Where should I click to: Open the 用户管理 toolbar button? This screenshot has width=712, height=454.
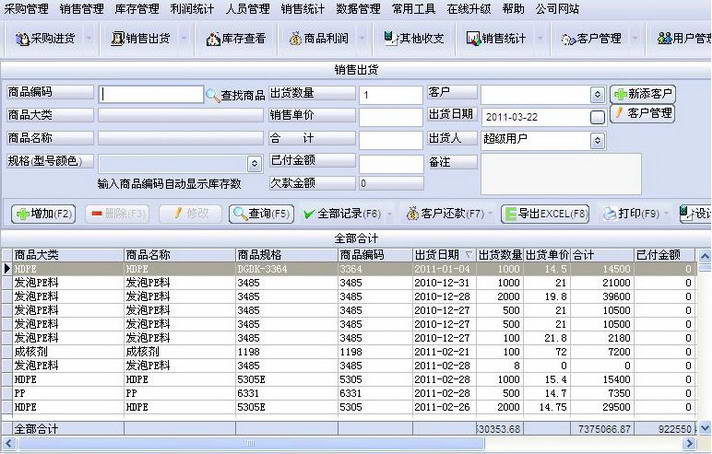(683, 39)
